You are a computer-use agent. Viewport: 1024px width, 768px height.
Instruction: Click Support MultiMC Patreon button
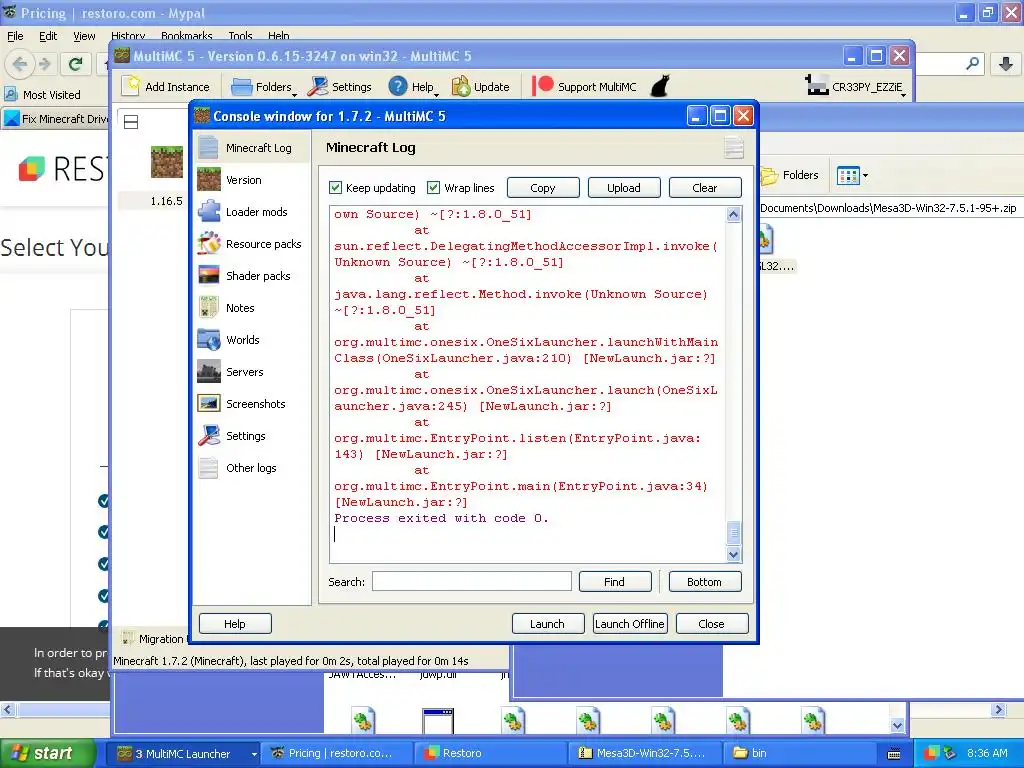[x=584, y=87]
